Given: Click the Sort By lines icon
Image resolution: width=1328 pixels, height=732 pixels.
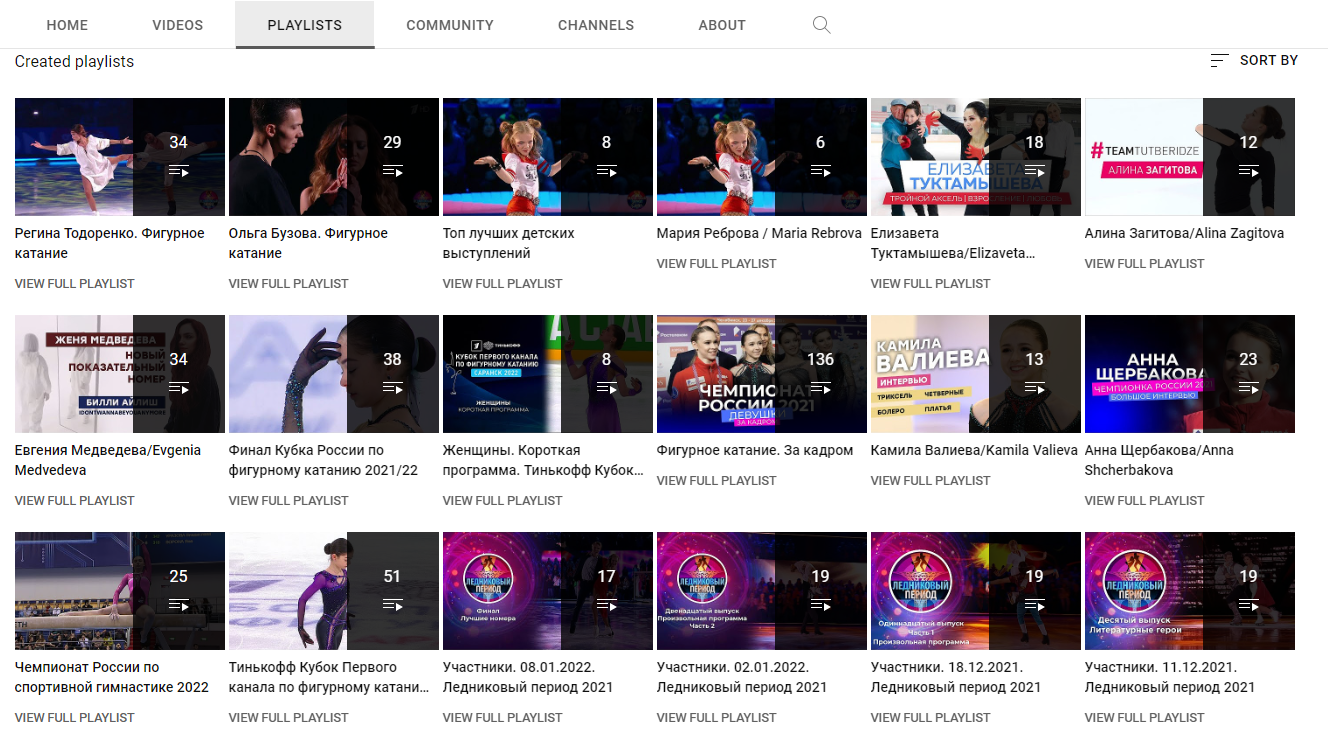Looking at the screenshot, I should point(1219,61).
